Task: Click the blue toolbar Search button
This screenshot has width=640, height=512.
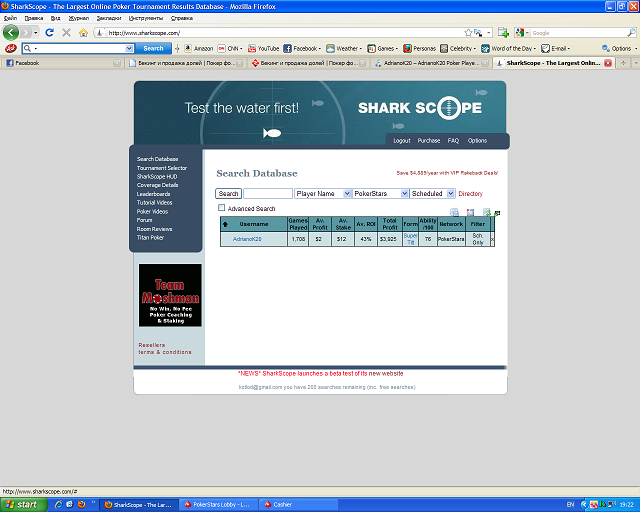Action: 153,48
